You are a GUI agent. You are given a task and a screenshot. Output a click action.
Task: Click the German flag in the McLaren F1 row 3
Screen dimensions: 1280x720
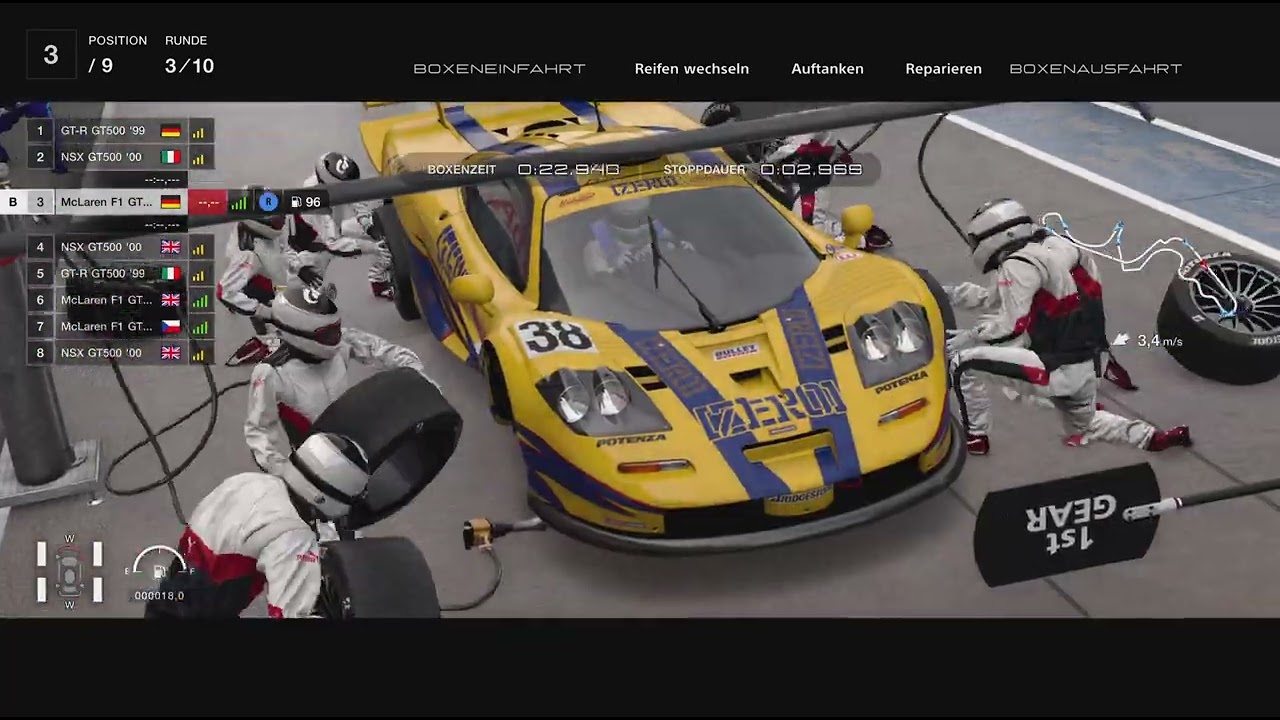[170, 202]
